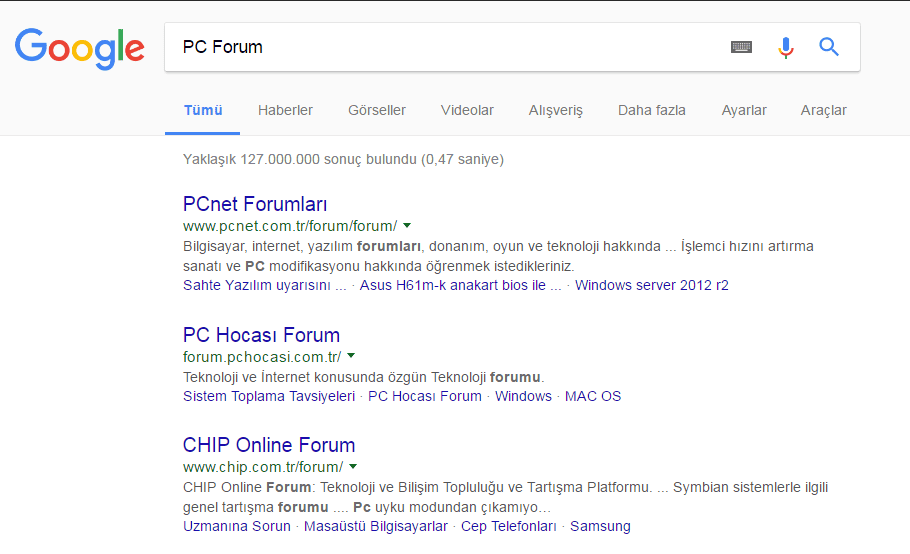The width and height of the screenshot is (910, 554).
Task: Select the Videolar tab
Action: point(467,110)
